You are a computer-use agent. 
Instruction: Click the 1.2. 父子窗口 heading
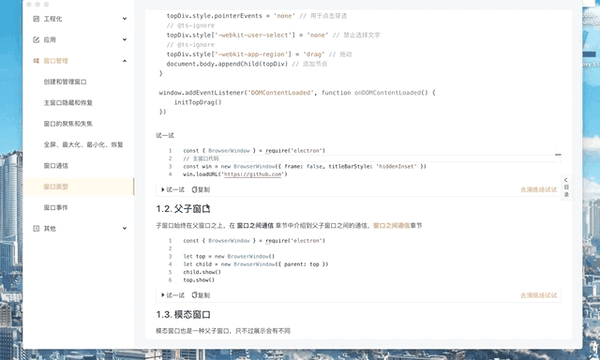pyautogui.click(x=183, y=209)
